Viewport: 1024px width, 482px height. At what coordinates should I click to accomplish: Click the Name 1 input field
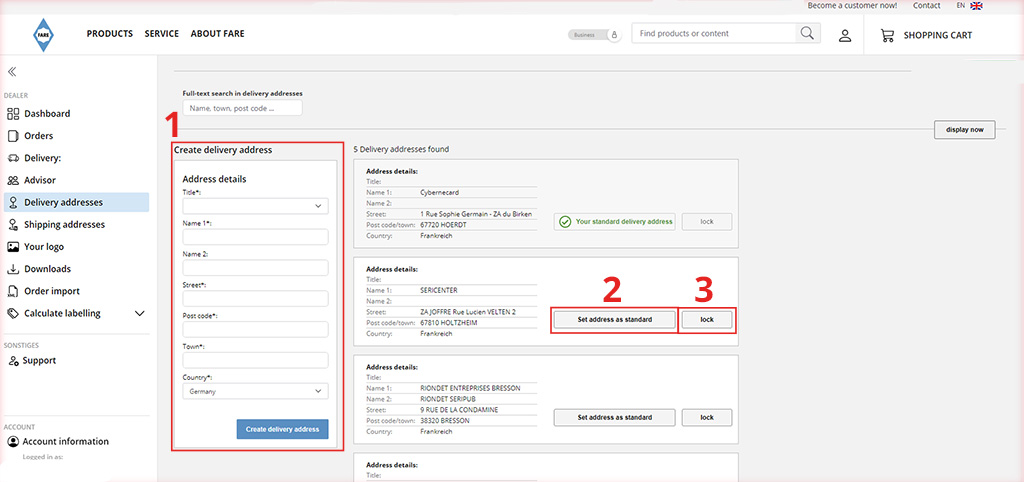tap(255, 236)
